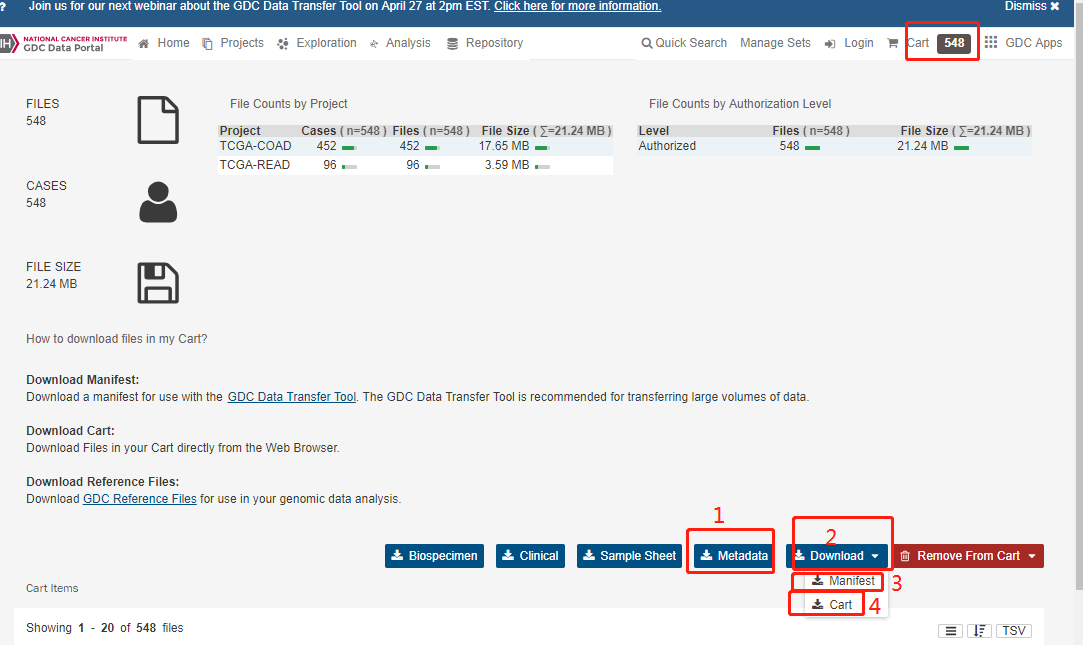Select the TCGA-READ project name
This screenshot has width=1083, height=645.
click(x=255, y=165)
